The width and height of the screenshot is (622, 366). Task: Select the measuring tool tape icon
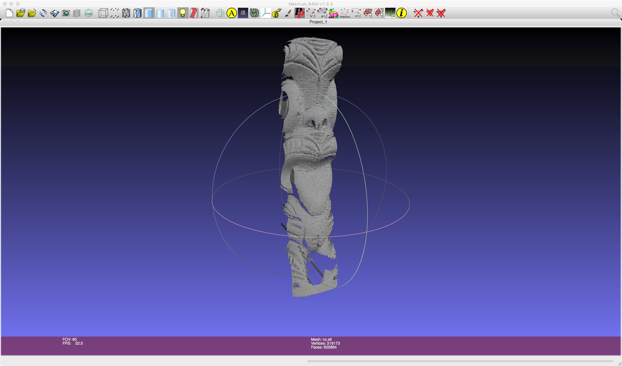[x=277, y=13]
